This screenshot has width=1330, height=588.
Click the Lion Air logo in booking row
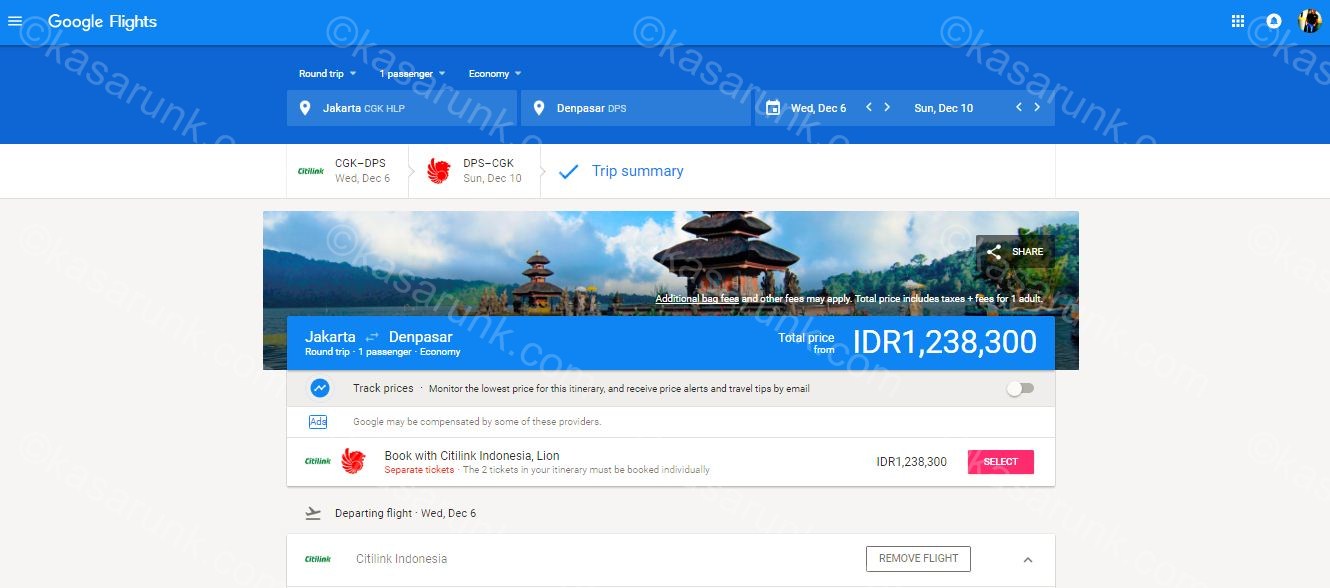353,461
